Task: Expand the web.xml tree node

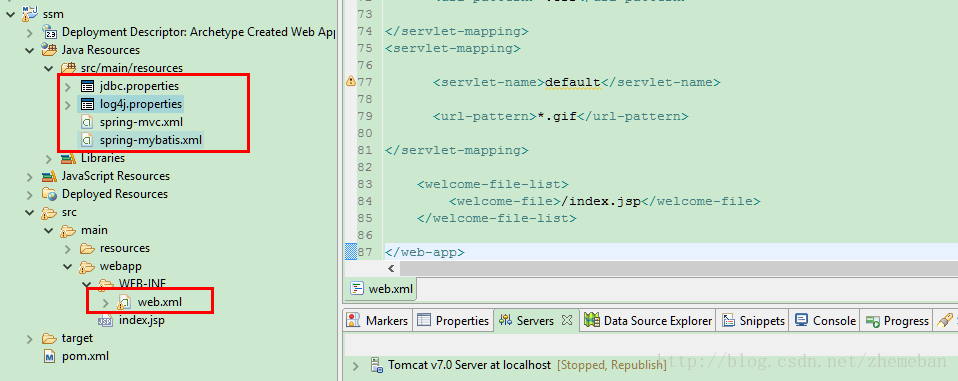Action: pyautogui.click(x=105, y=302)
